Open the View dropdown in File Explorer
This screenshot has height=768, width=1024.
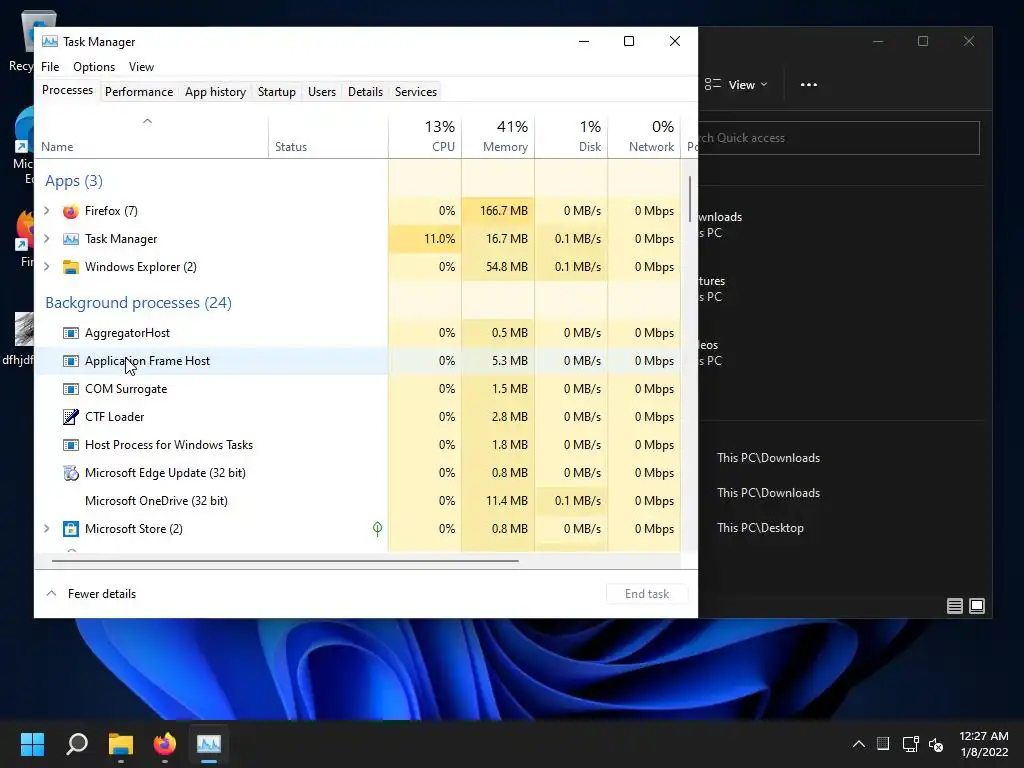736,85
